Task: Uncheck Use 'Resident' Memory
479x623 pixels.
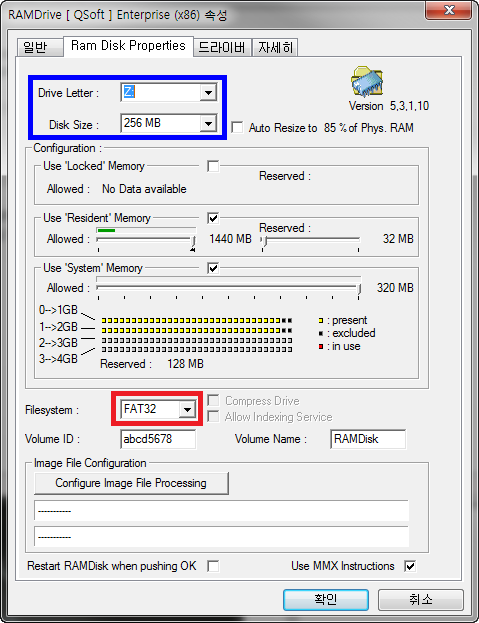Action: 213,218
